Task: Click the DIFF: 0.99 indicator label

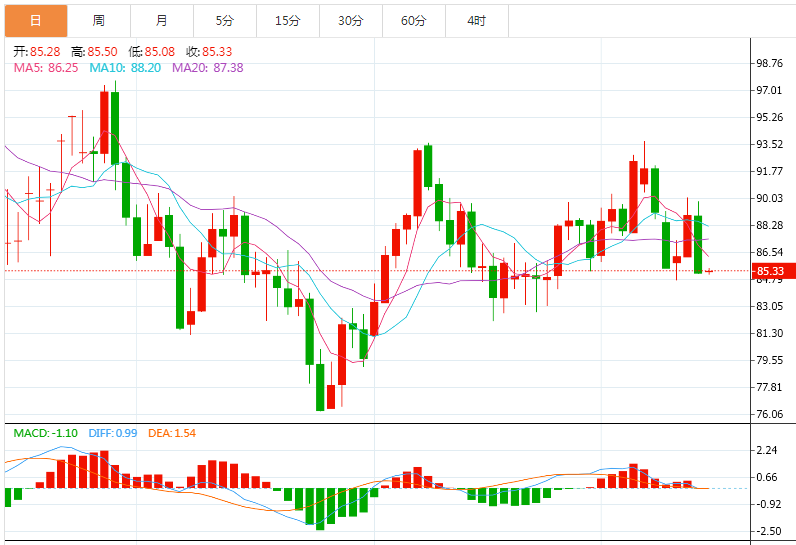Action: [x=113, y=433]
